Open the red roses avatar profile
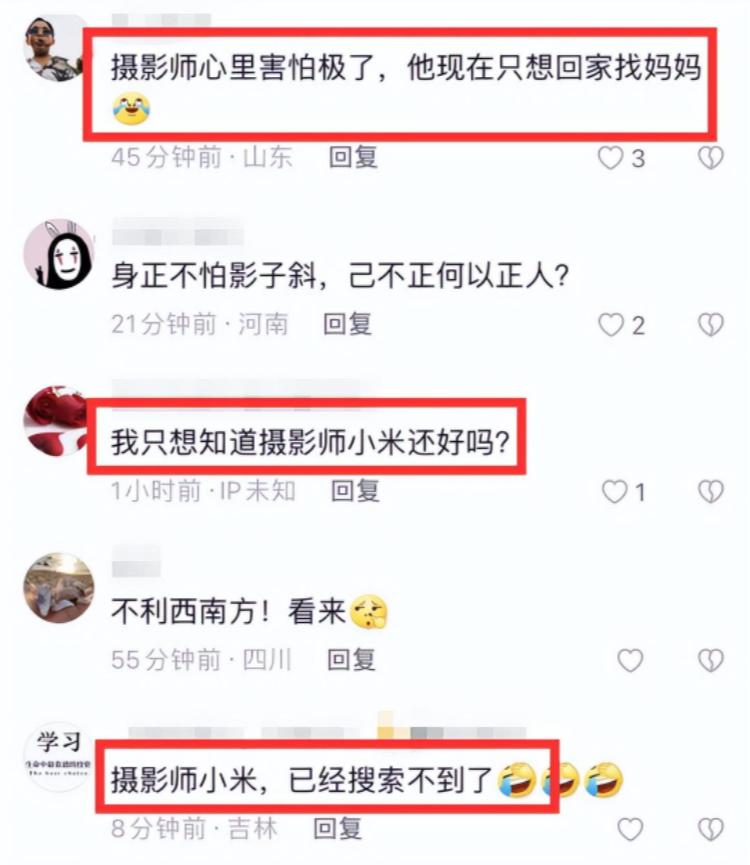Viewport: 750px width, 865px height. point(56,421)
